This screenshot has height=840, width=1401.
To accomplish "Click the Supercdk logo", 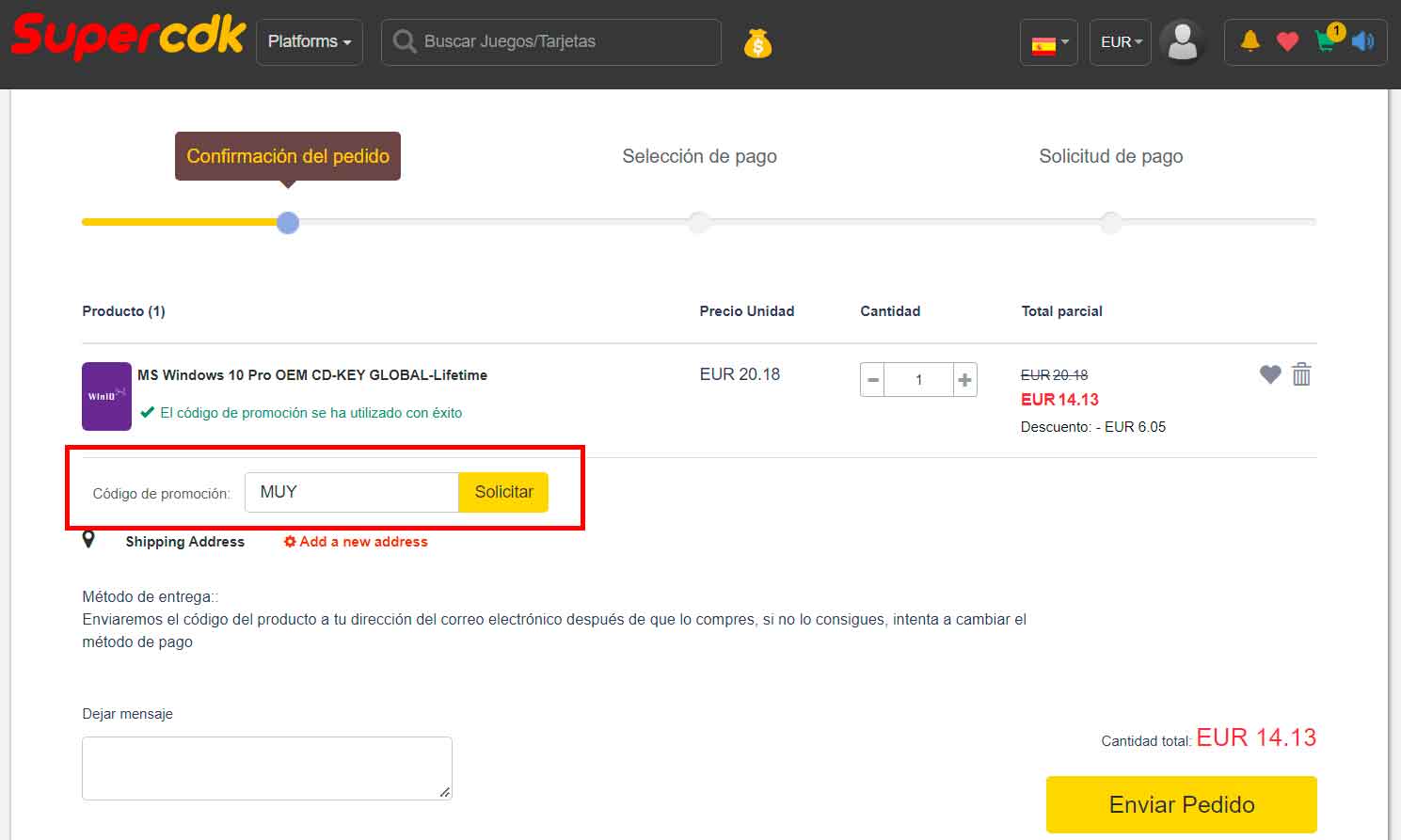I will coord(128,38).
